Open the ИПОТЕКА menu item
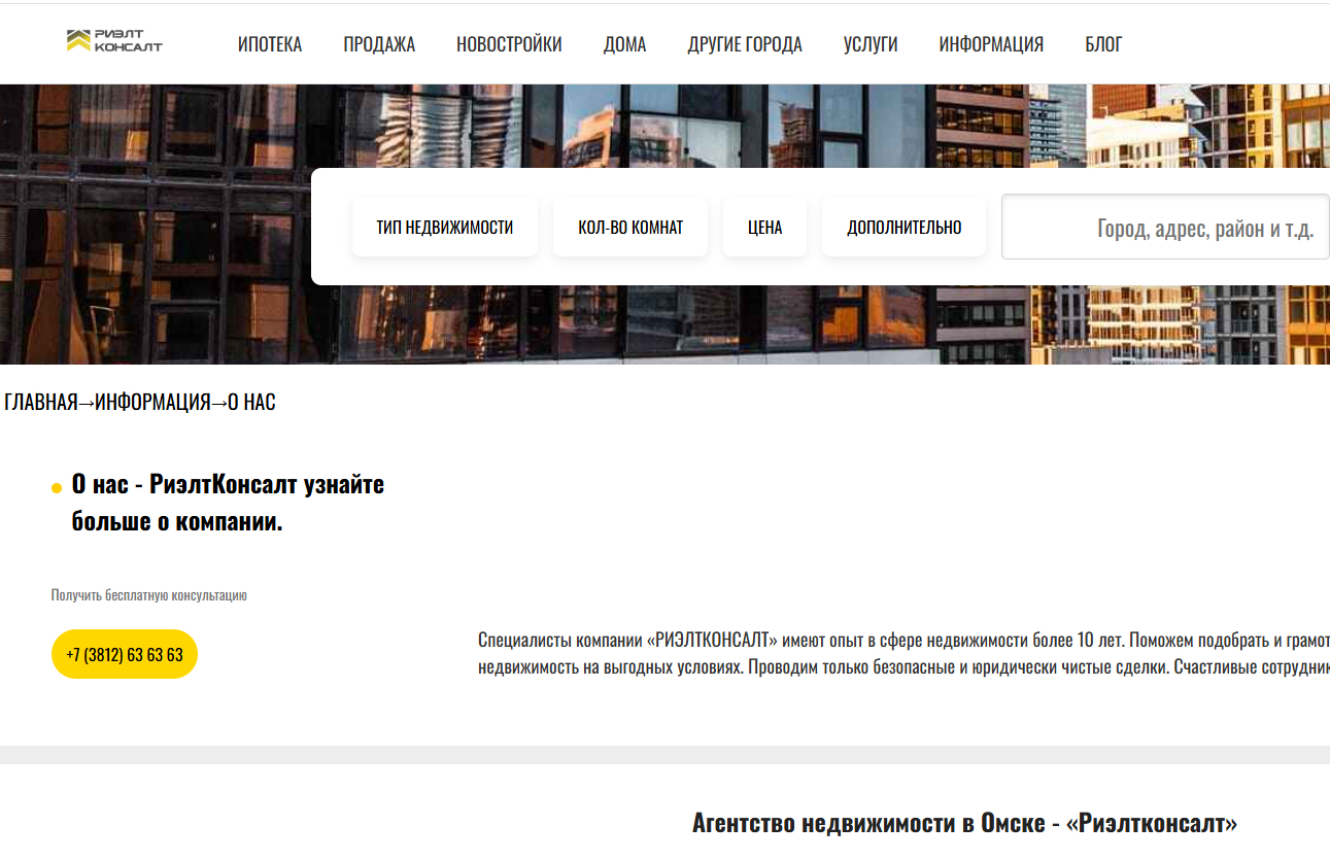The height and width of the screenshot is (860, 1330). [269, 45]
